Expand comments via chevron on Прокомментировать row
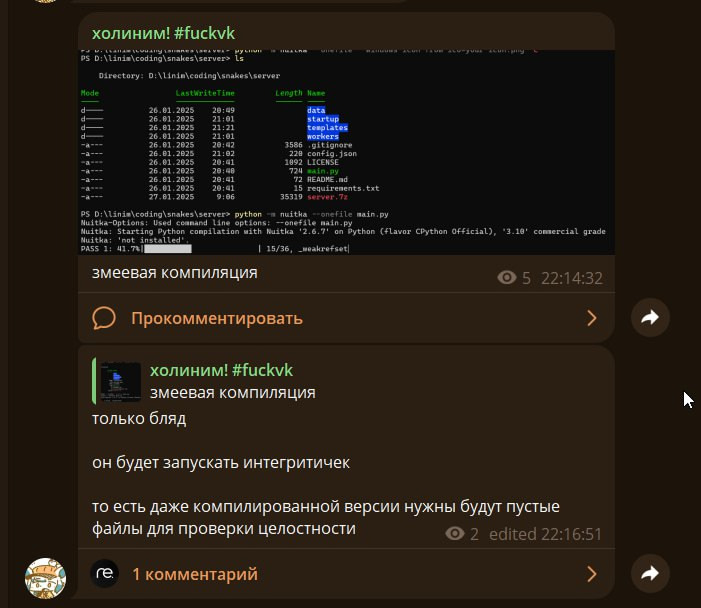The height and width of the screenshot is (608, 701). pos(591,318)
